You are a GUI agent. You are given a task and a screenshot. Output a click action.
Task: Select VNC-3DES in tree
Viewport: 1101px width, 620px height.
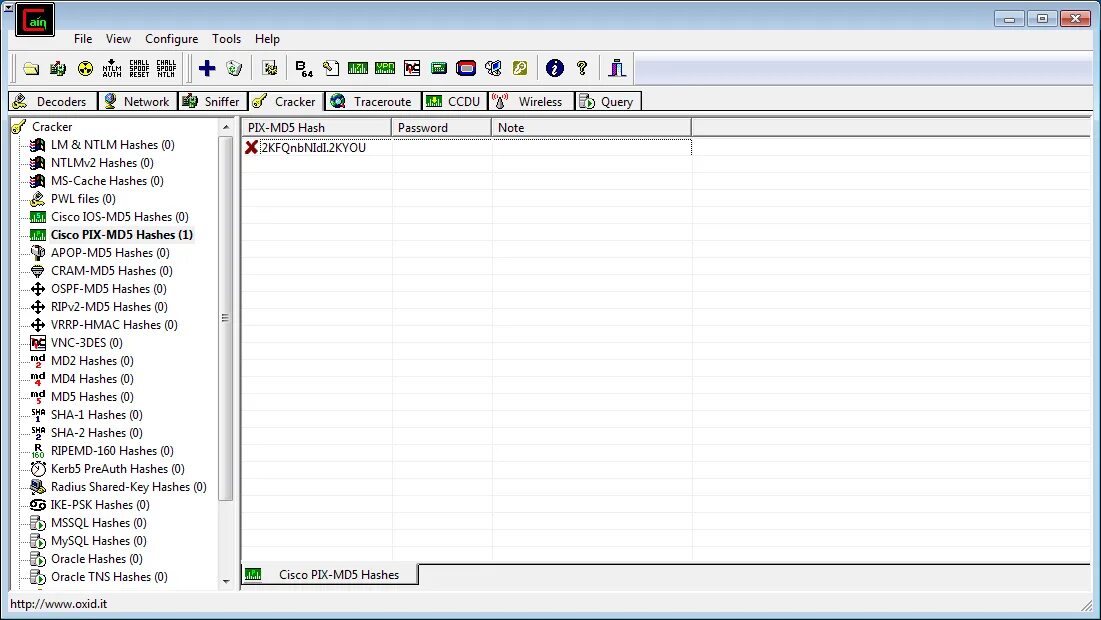tap(86, 343)
